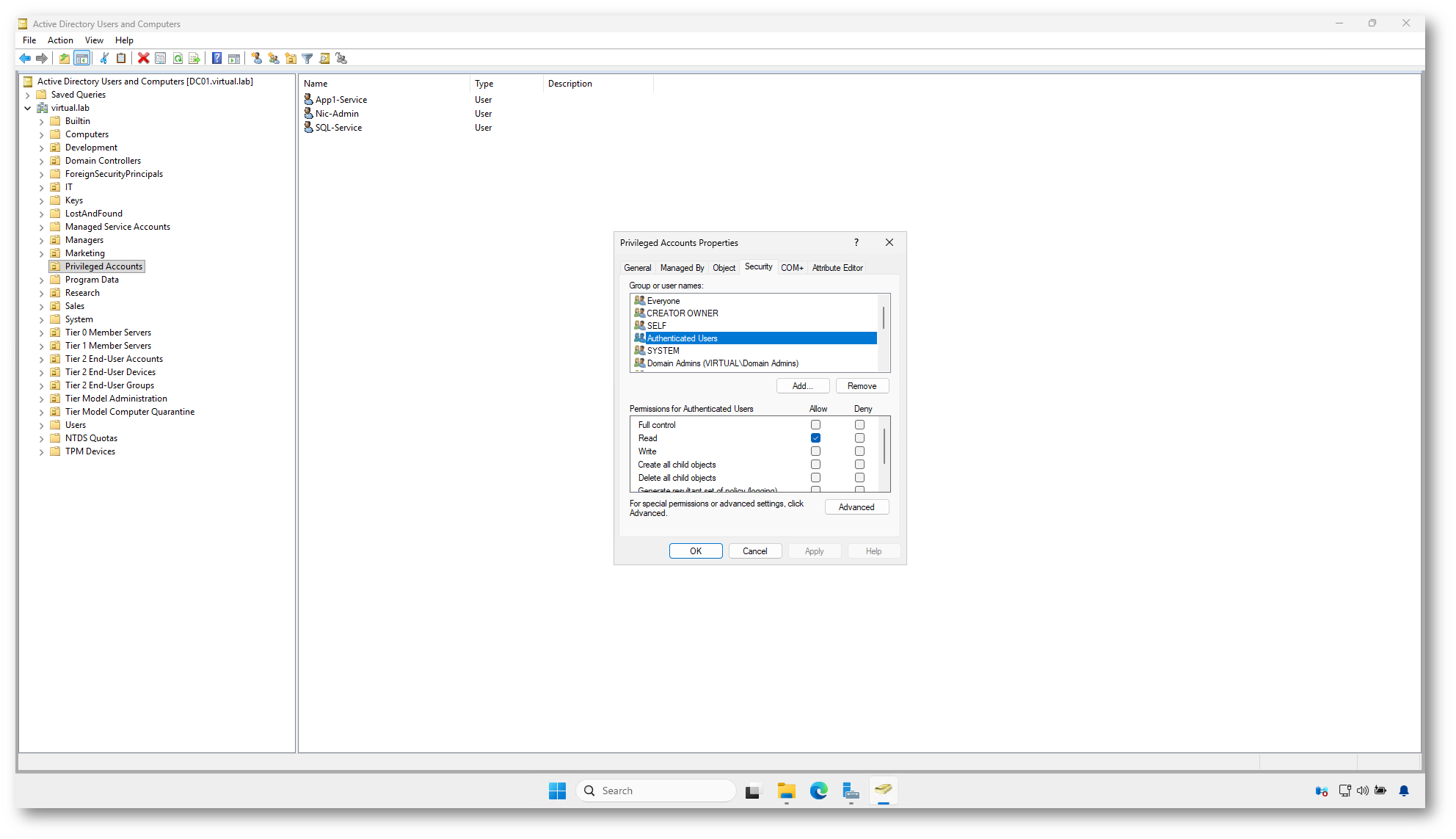The height and width of the screenshot is (839, 1456).
Task: Open Advanced security settings
Action: (856, 507)
